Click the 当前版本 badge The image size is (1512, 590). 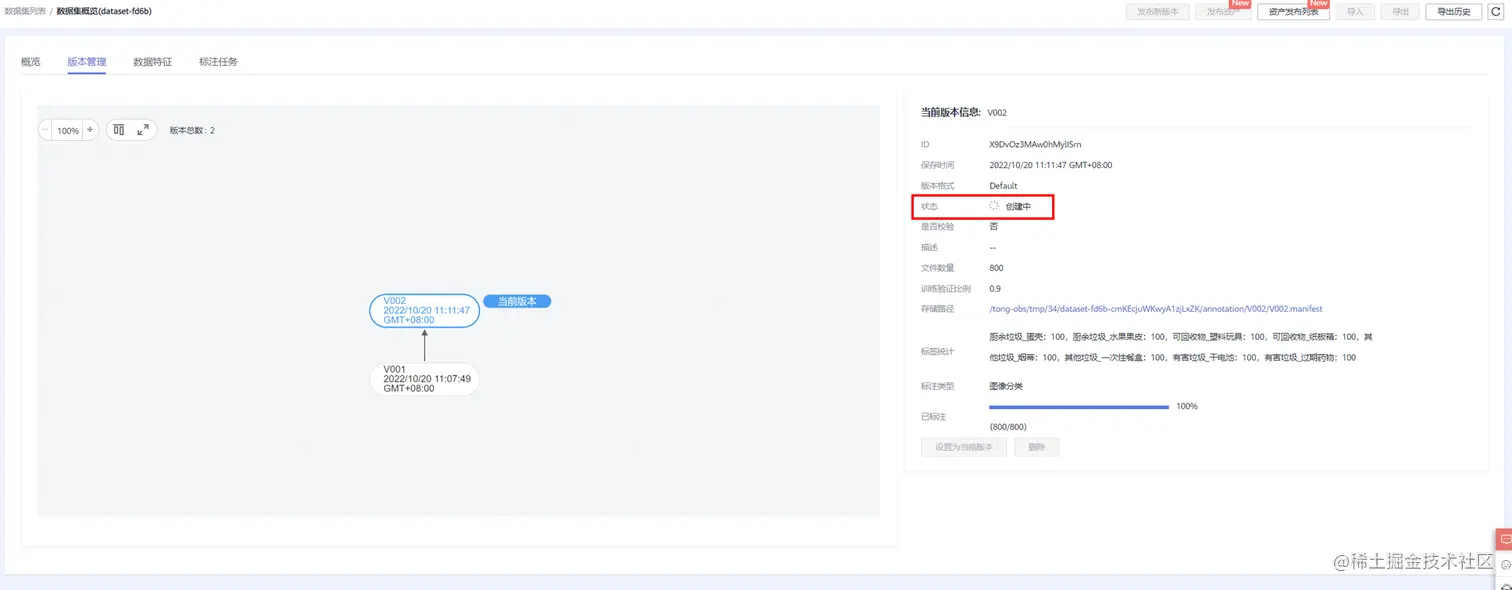[517, 301]
